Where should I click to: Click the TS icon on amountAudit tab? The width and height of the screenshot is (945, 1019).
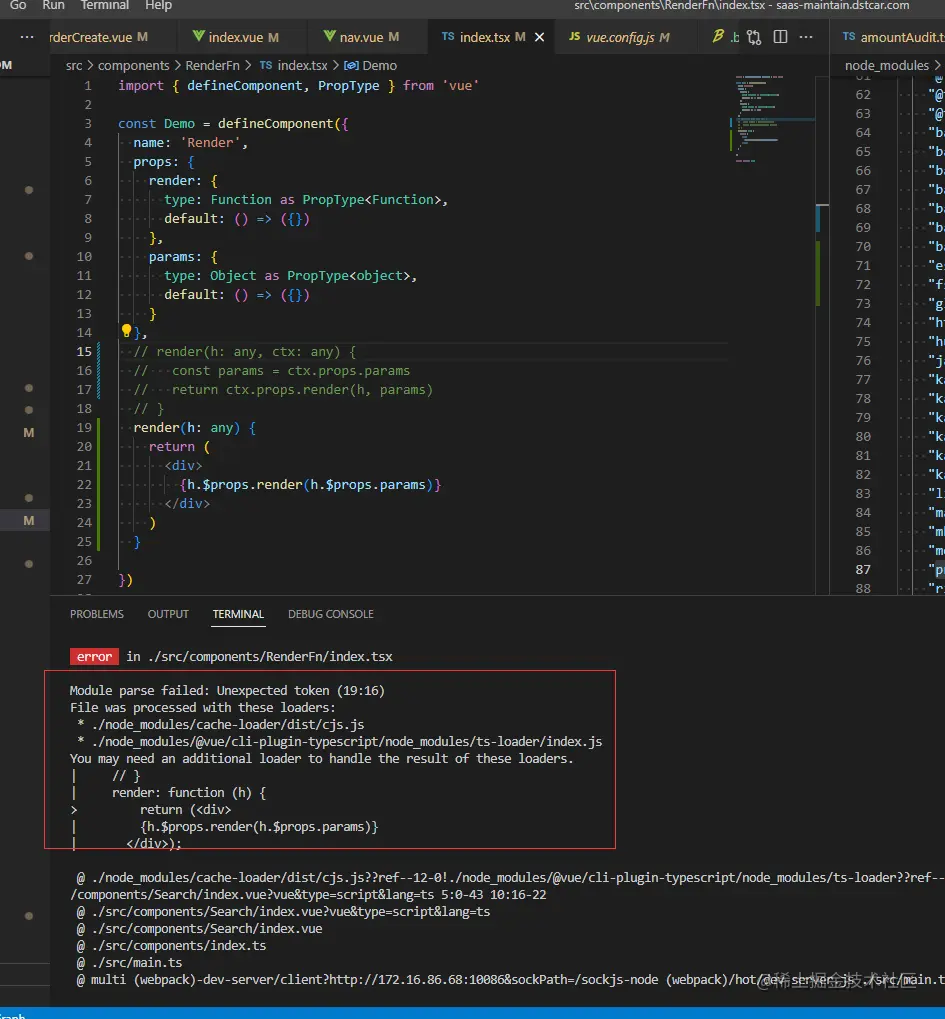click(849, 36)
